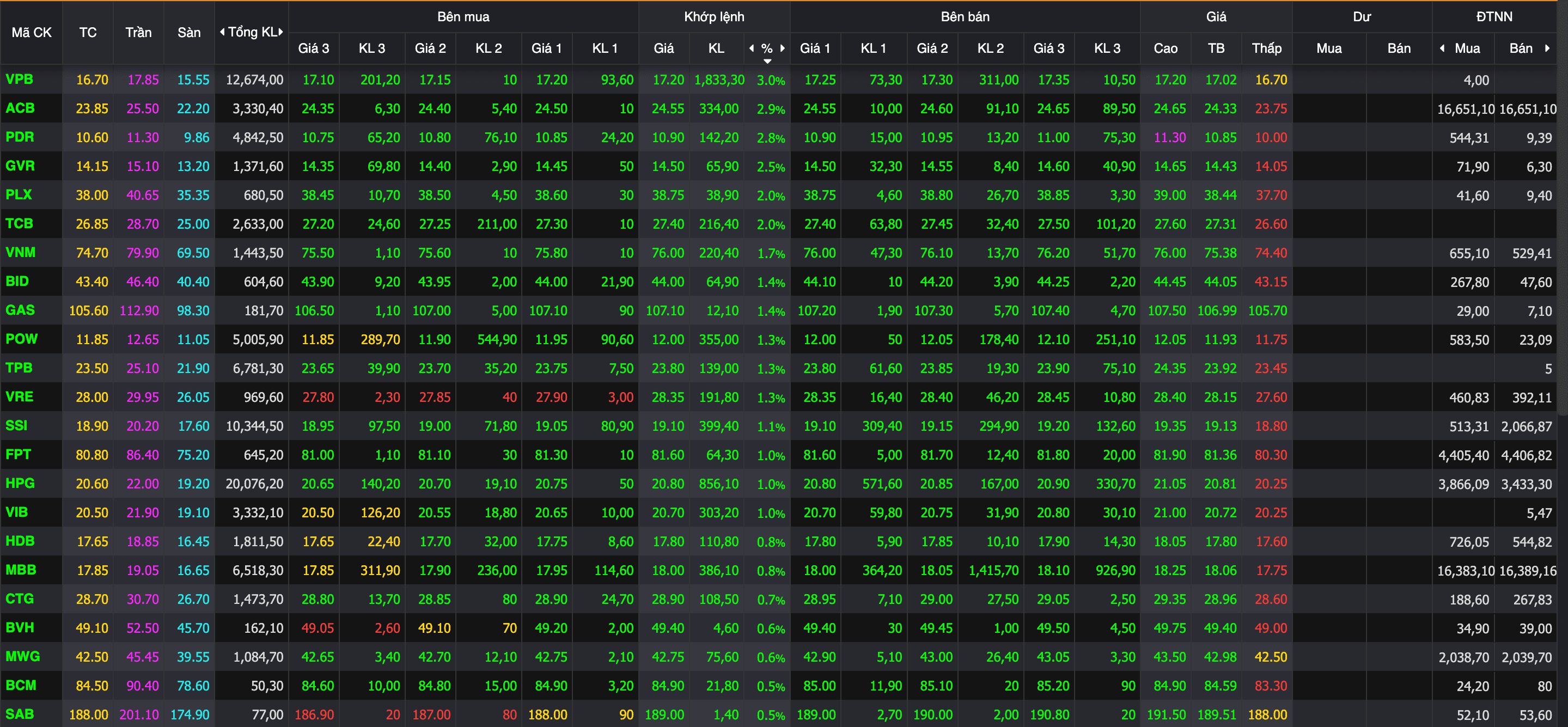This screenshot has width=1568, height=727.
Task: Open FPT stock symbol
Action: point(19,454)
